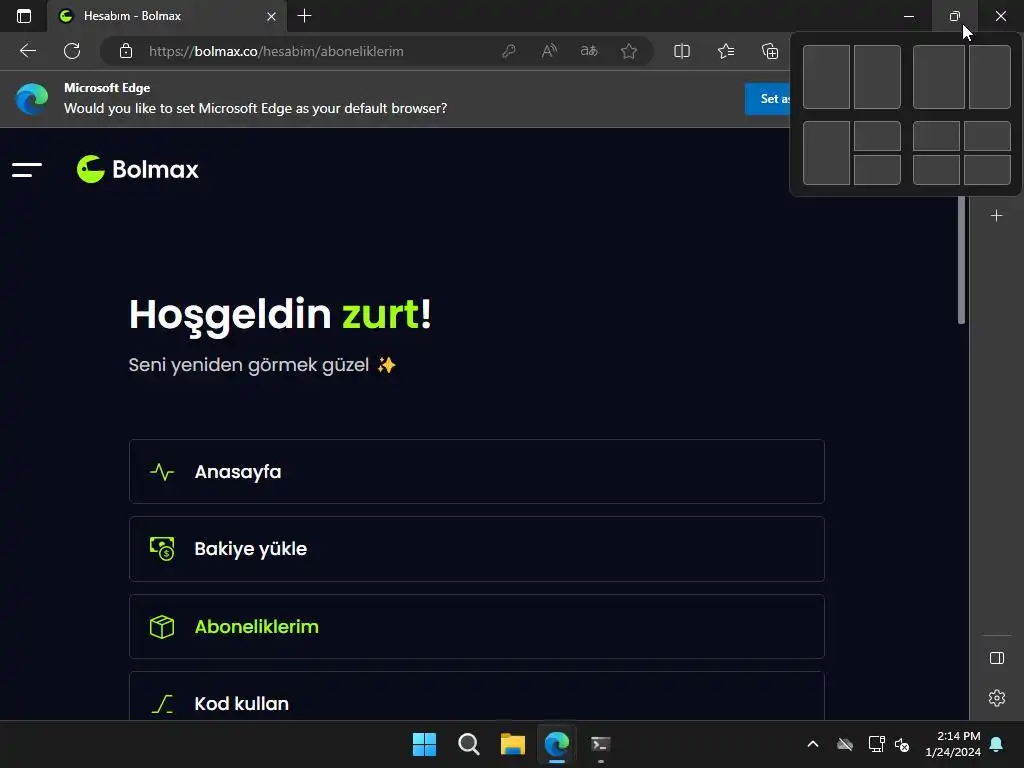
Task: Open the Windows Start menu
Action: 424,744
